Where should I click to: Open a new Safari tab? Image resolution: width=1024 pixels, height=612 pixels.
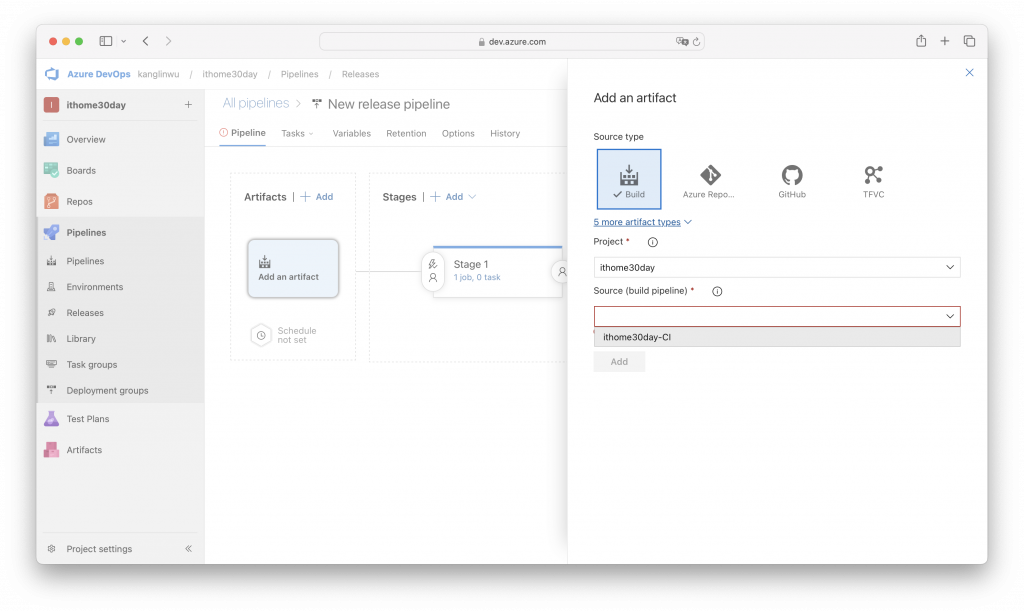(x=944, y=41)
